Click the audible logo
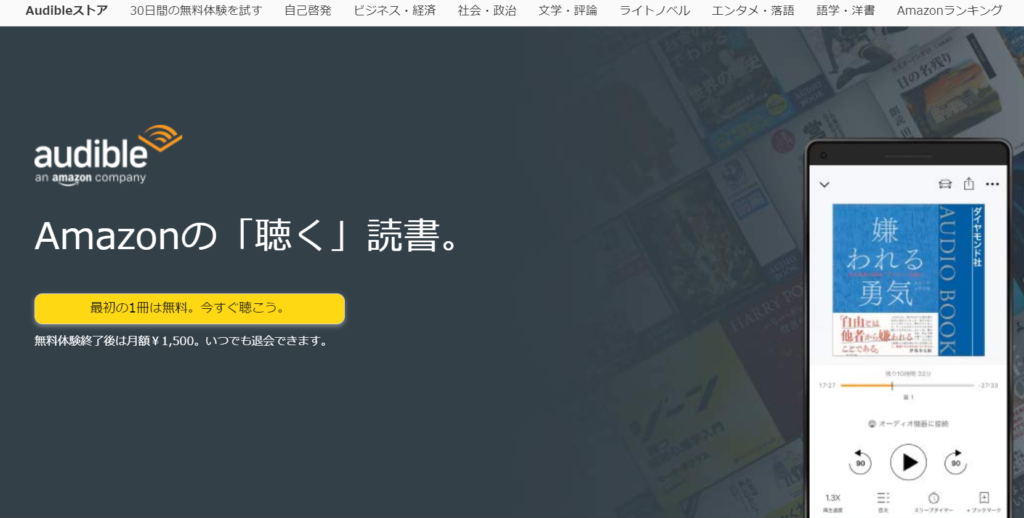This screenshot has width=1024, height=518. [x=108, y=155]
